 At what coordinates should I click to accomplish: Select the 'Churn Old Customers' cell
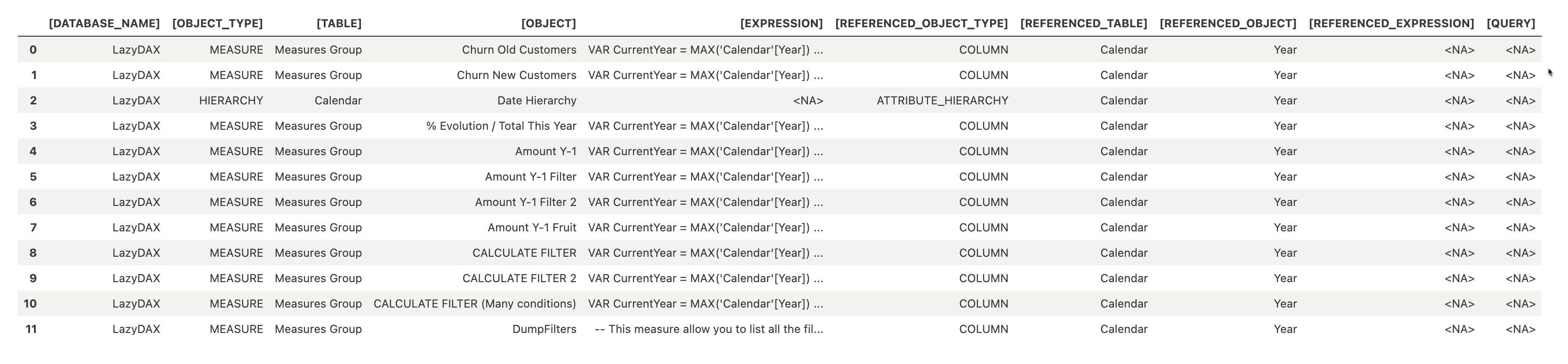point(519,50)
